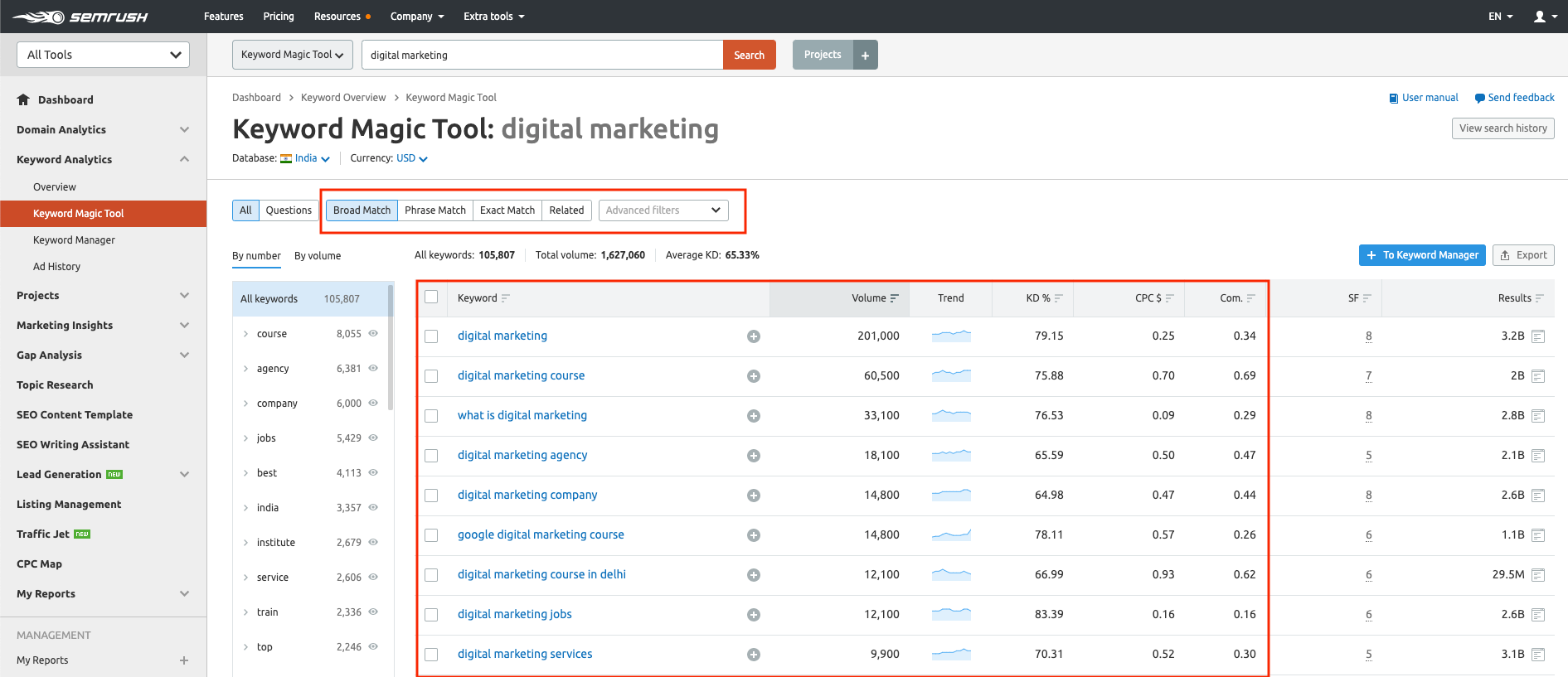
Task: Check the 'digital marketing' row checkbox
Action: click(x=431, y=336)
